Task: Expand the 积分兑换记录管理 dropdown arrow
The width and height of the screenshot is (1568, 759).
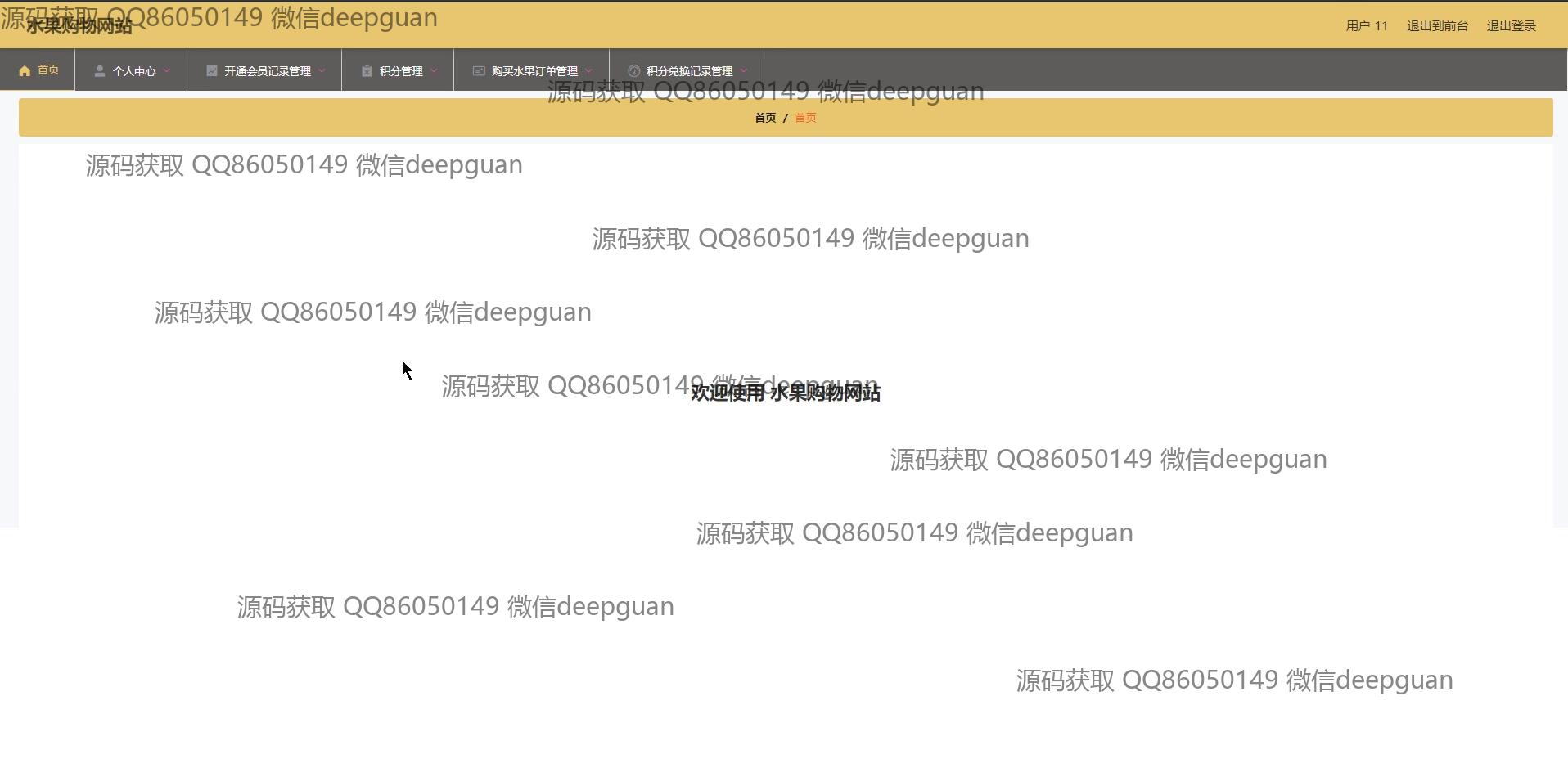Action: point(743,71)
